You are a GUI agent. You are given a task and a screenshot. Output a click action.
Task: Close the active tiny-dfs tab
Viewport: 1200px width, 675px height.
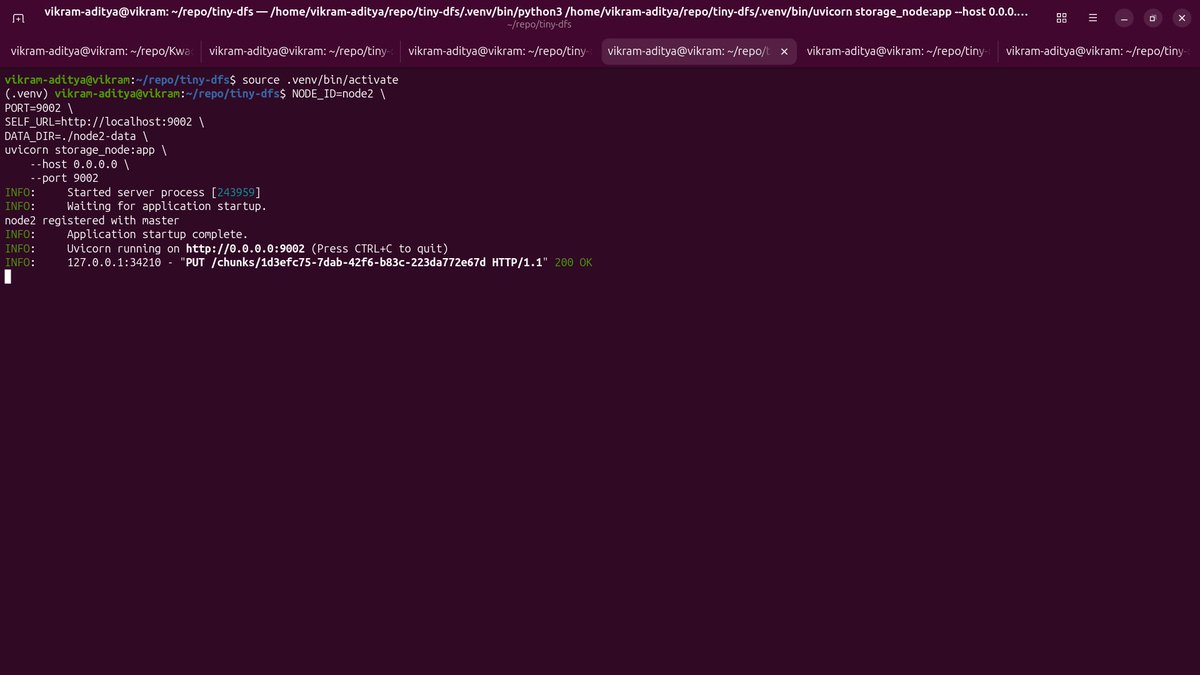784,52
